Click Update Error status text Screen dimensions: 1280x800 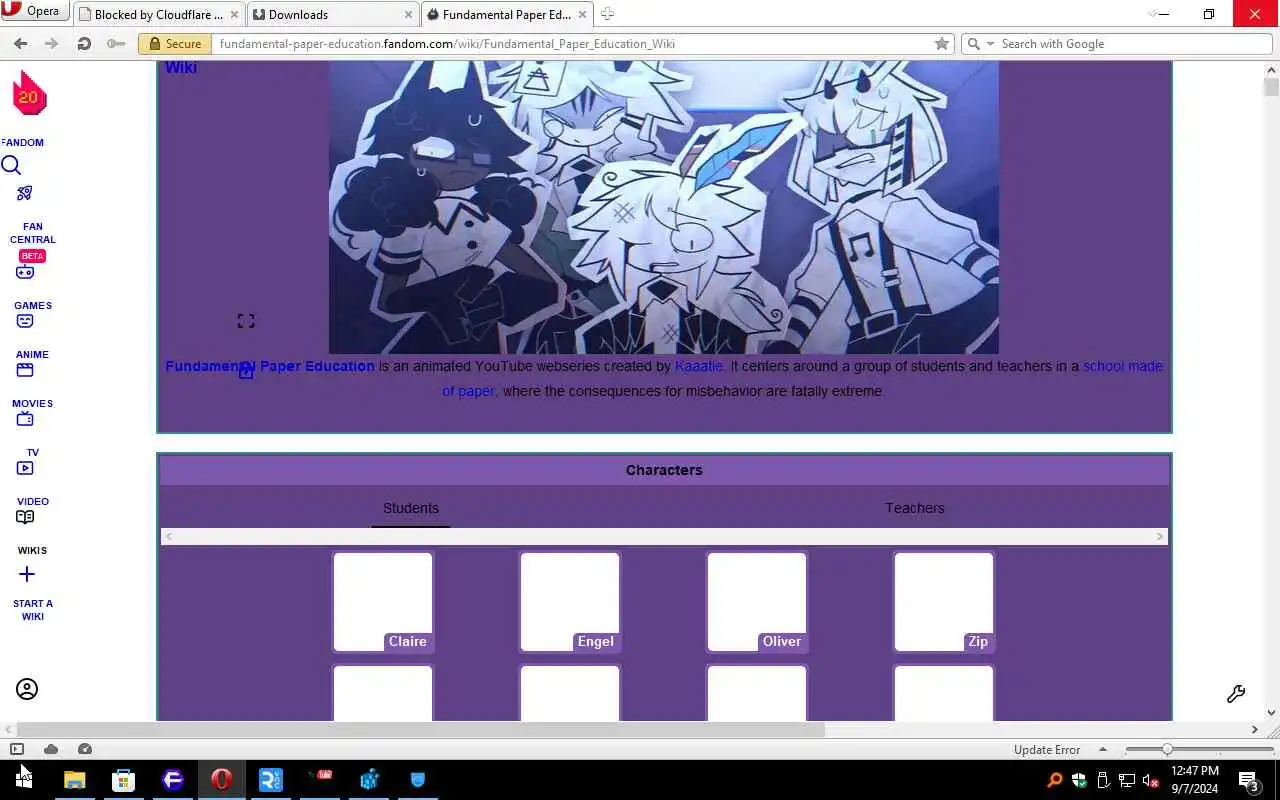point(1047,749)
